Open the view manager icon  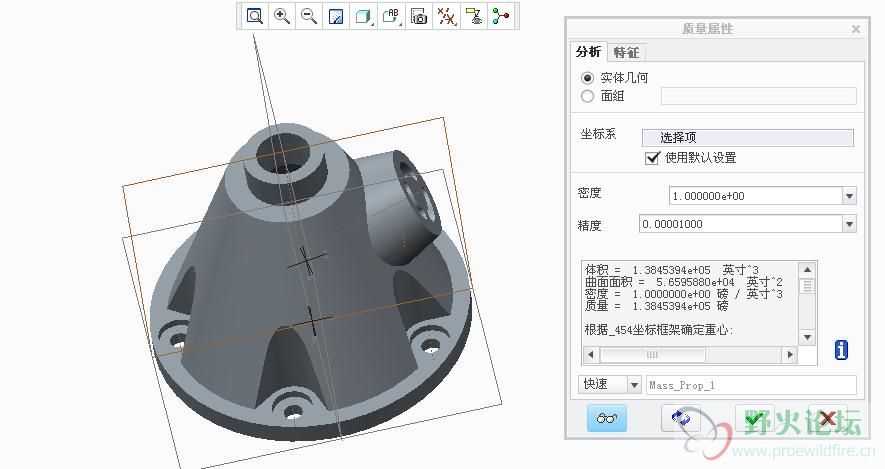[x=418, y=16]
